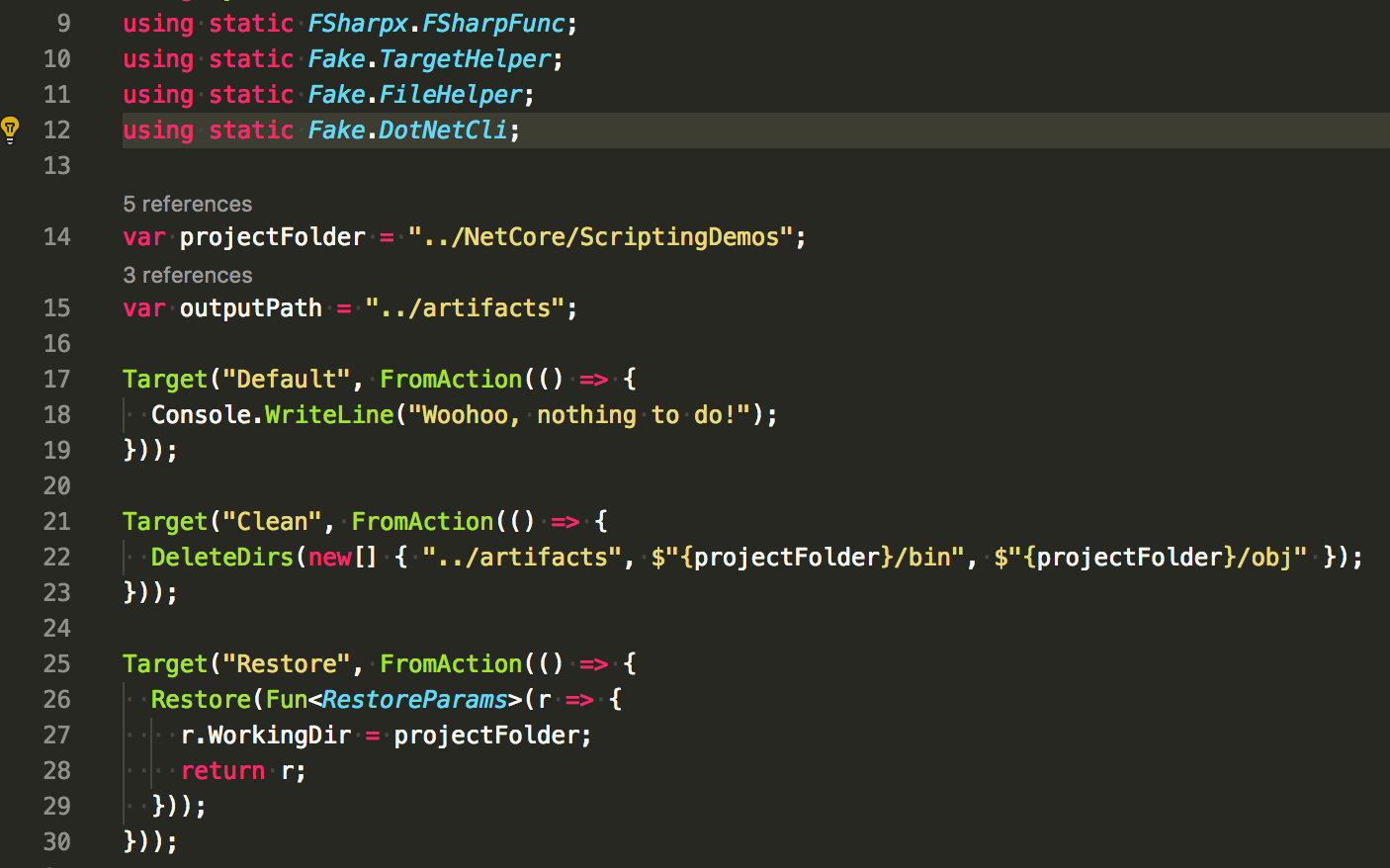Viewport: 1390px width, 868px height.
Task: Click line number 30 in the gutter
Action: [x=57, y=841]
